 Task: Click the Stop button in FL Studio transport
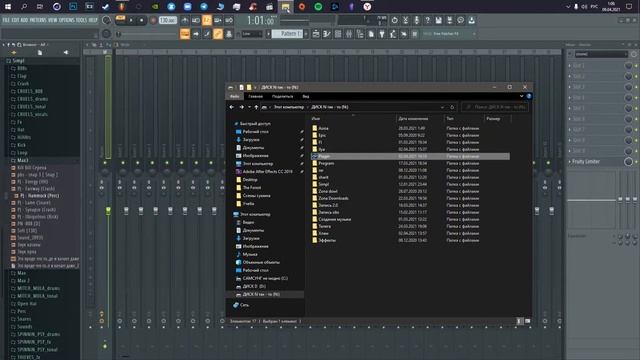[142, 20]
